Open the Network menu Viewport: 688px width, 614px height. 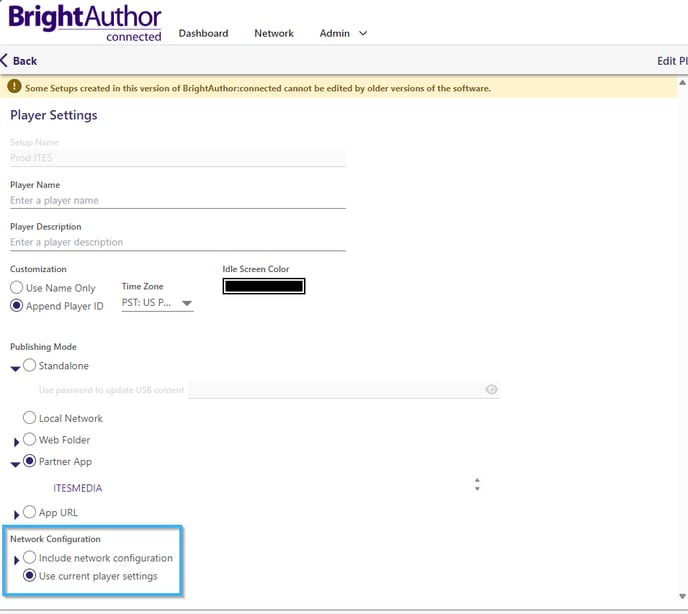tap(274, 33)
